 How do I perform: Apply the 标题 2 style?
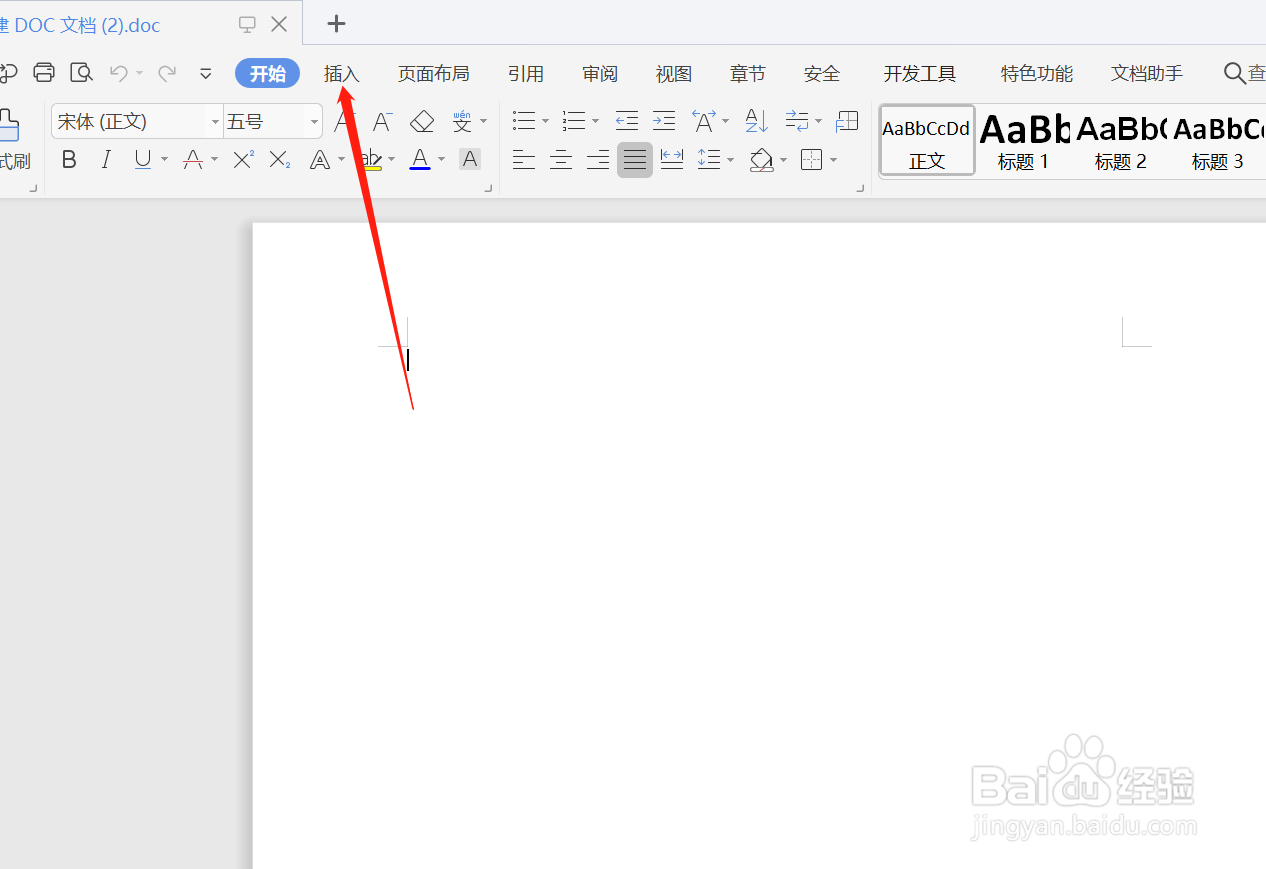1120,141
